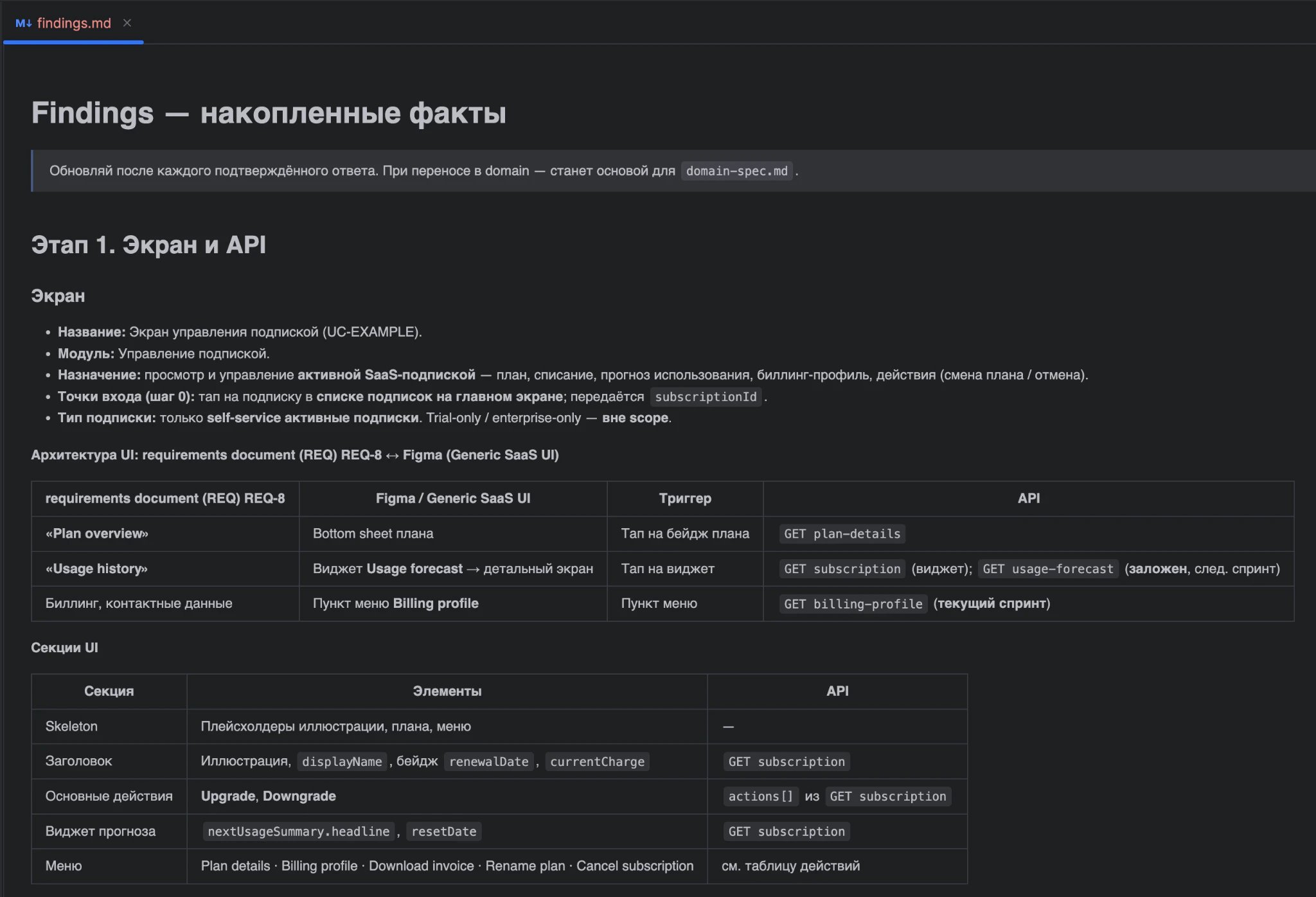Click the domain-spec.md inline code
The height and width of the screenshot is (897, 1316).
736,171
